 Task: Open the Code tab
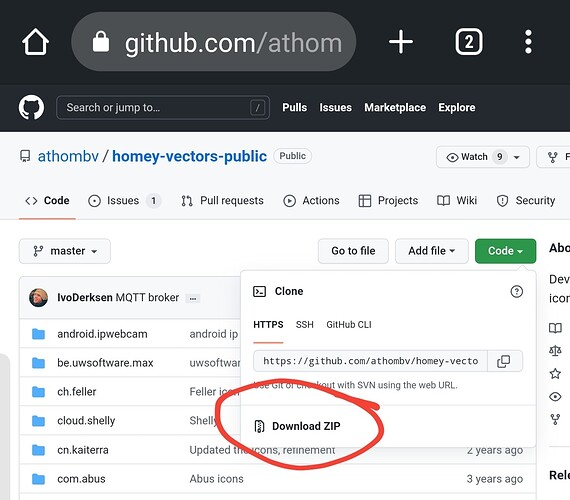point(47,201)
